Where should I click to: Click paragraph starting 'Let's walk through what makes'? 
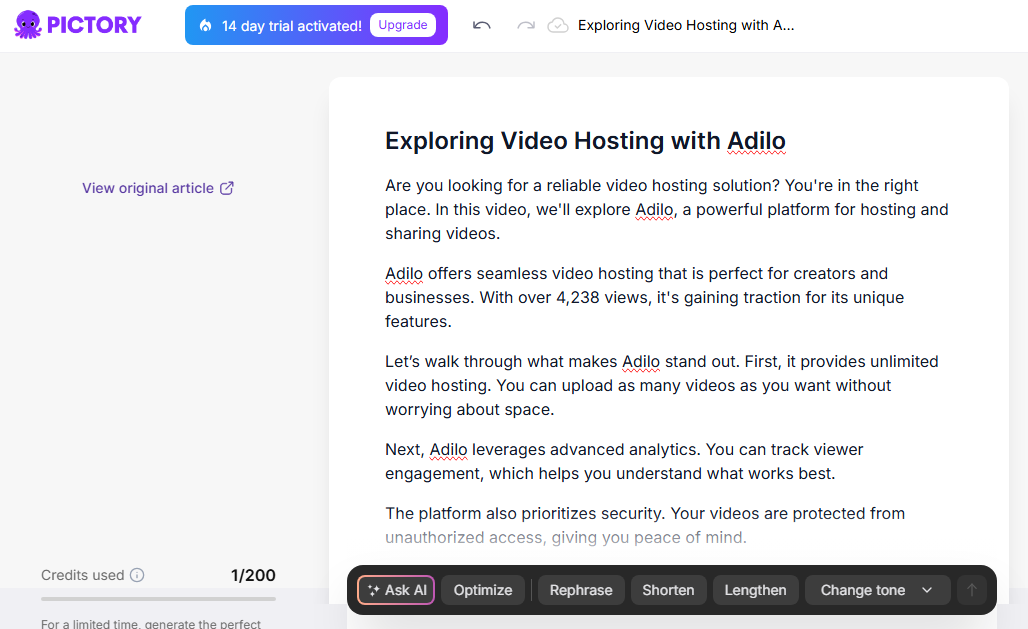pyautogui.click(x=662, y=385)
